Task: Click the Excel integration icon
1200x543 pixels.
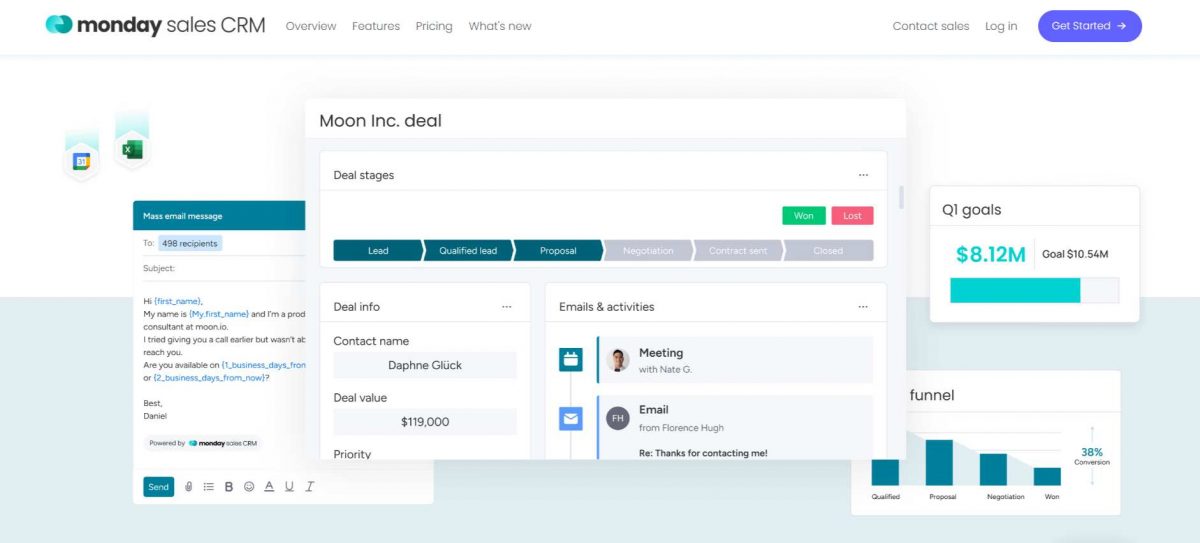Action: tap(132, 150)
